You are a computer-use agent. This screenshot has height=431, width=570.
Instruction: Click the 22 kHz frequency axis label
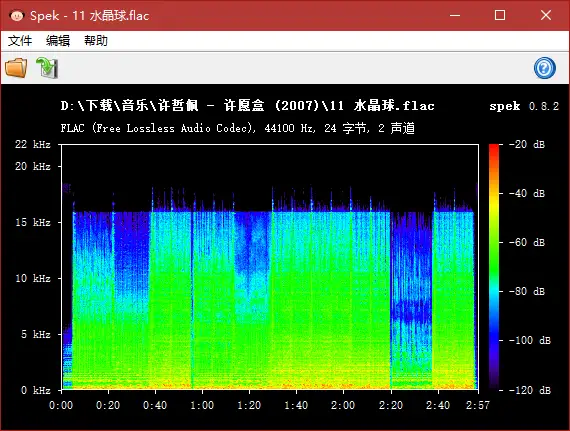33,144
